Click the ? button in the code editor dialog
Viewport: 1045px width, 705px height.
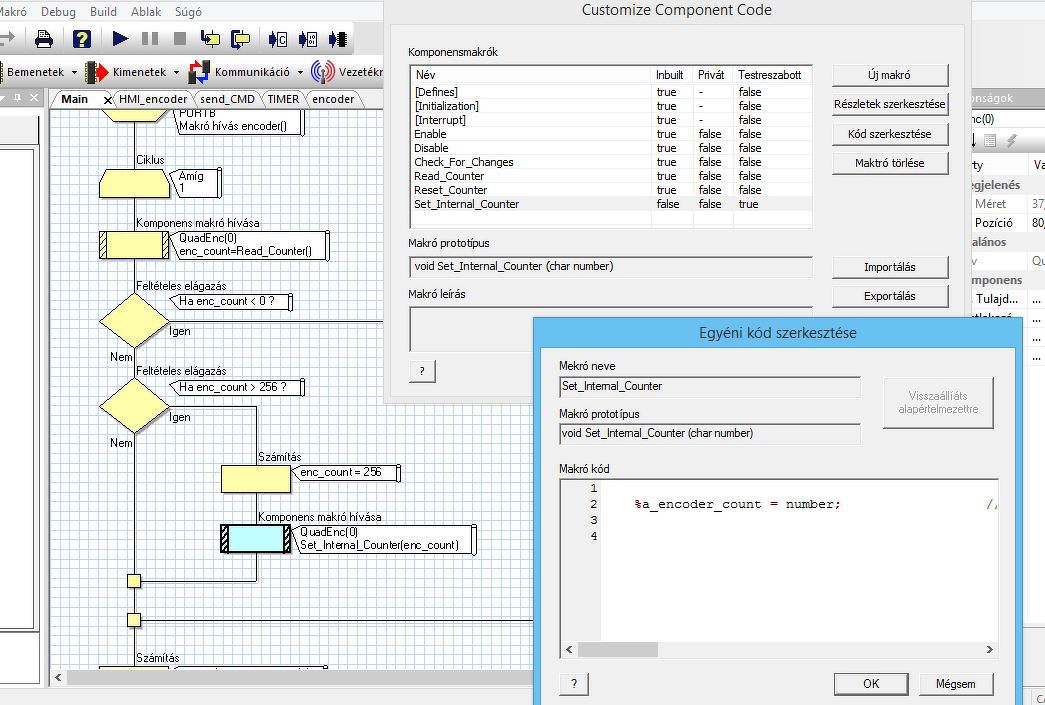click(x=574, y=684)
